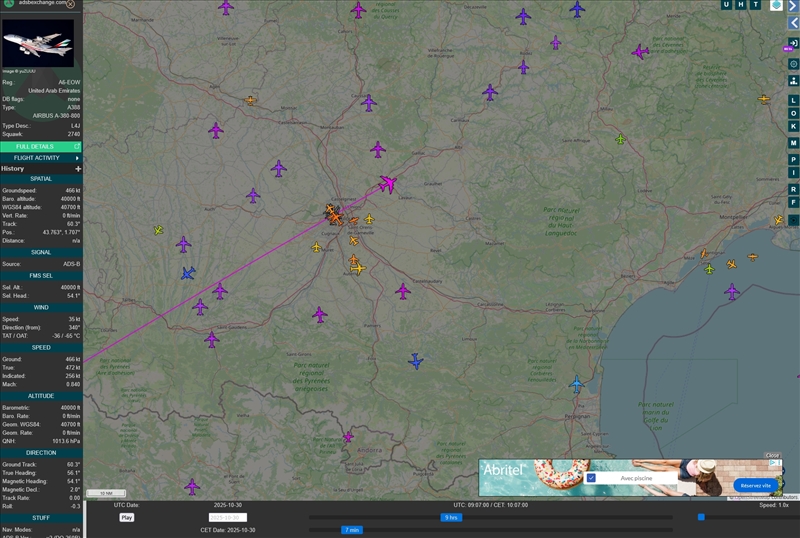Click the STUFF section header

coord(41,518)
